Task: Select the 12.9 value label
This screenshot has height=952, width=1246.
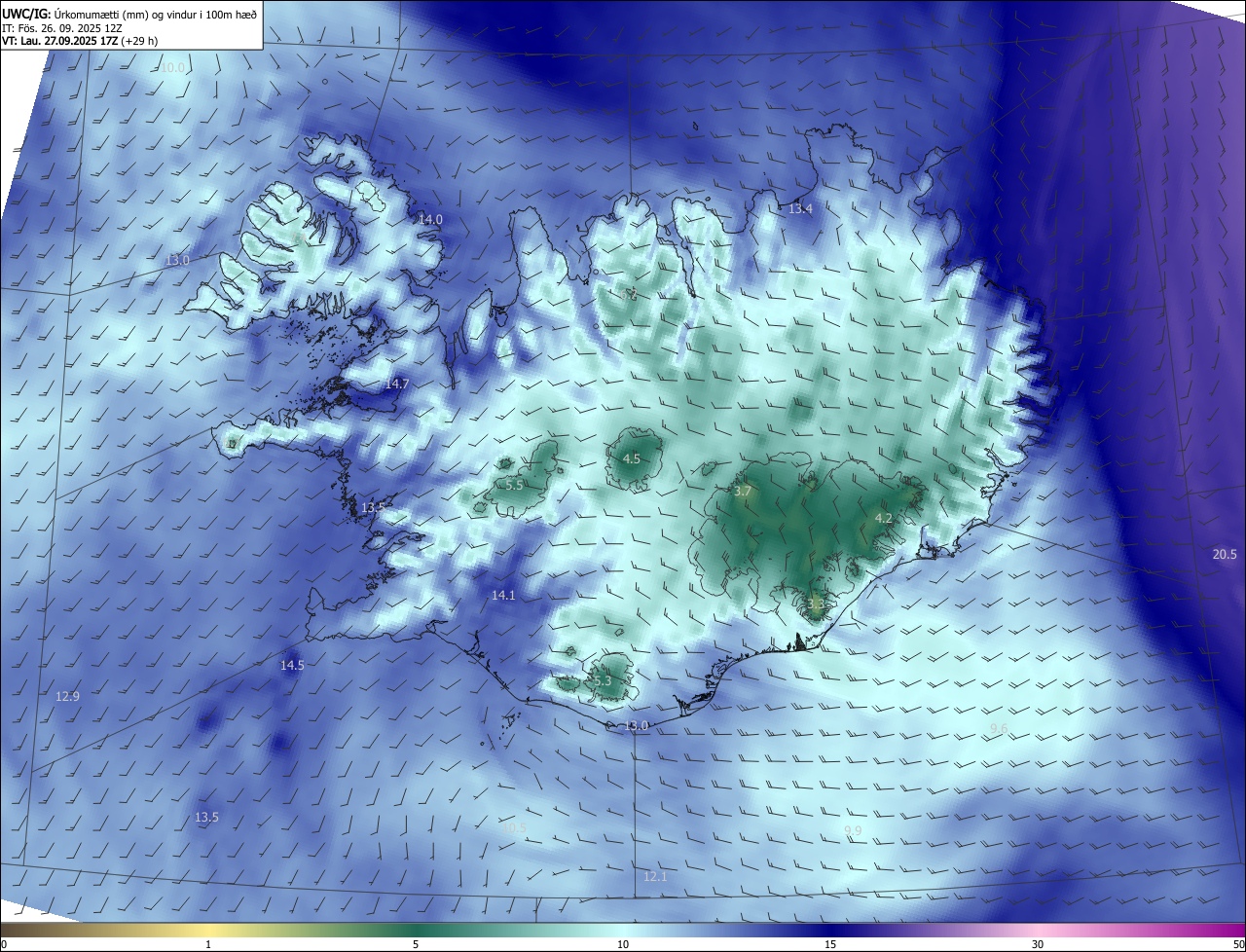Action: click(x=67, y=697)
